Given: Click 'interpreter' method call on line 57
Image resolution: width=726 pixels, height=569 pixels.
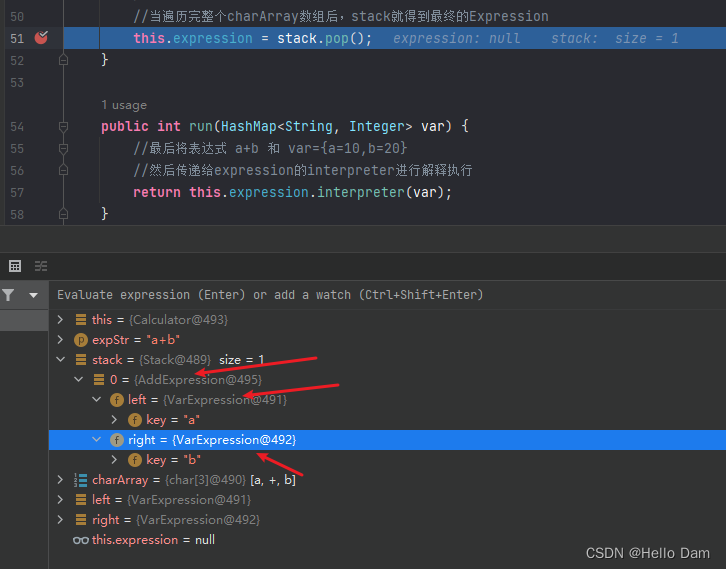Looking at the screenshot, I should point(360,192).
